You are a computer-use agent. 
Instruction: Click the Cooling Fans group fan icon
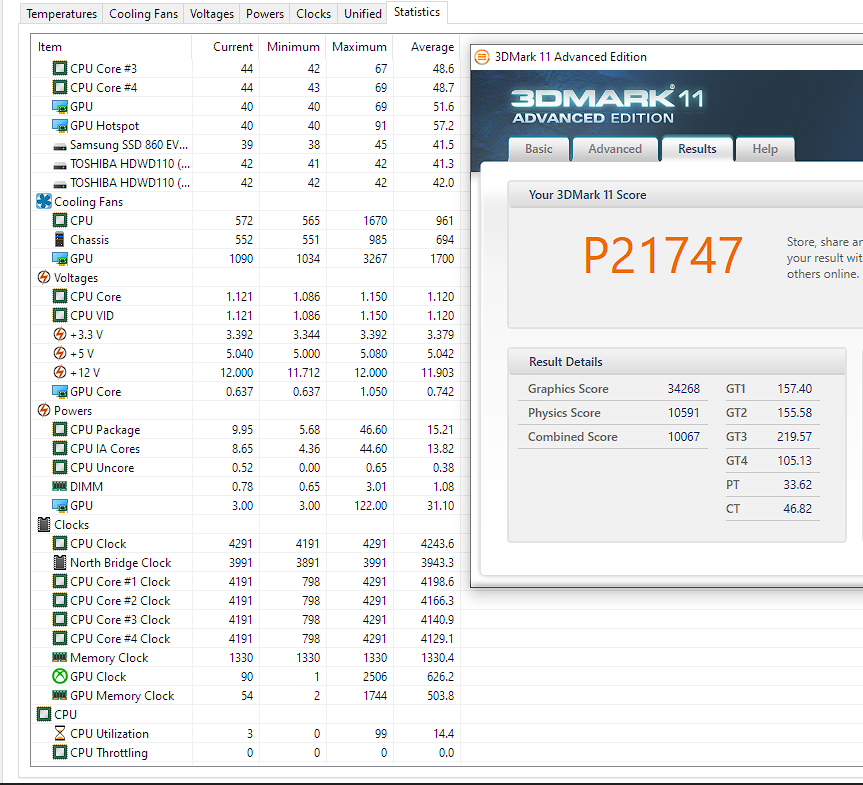[43, 201]
